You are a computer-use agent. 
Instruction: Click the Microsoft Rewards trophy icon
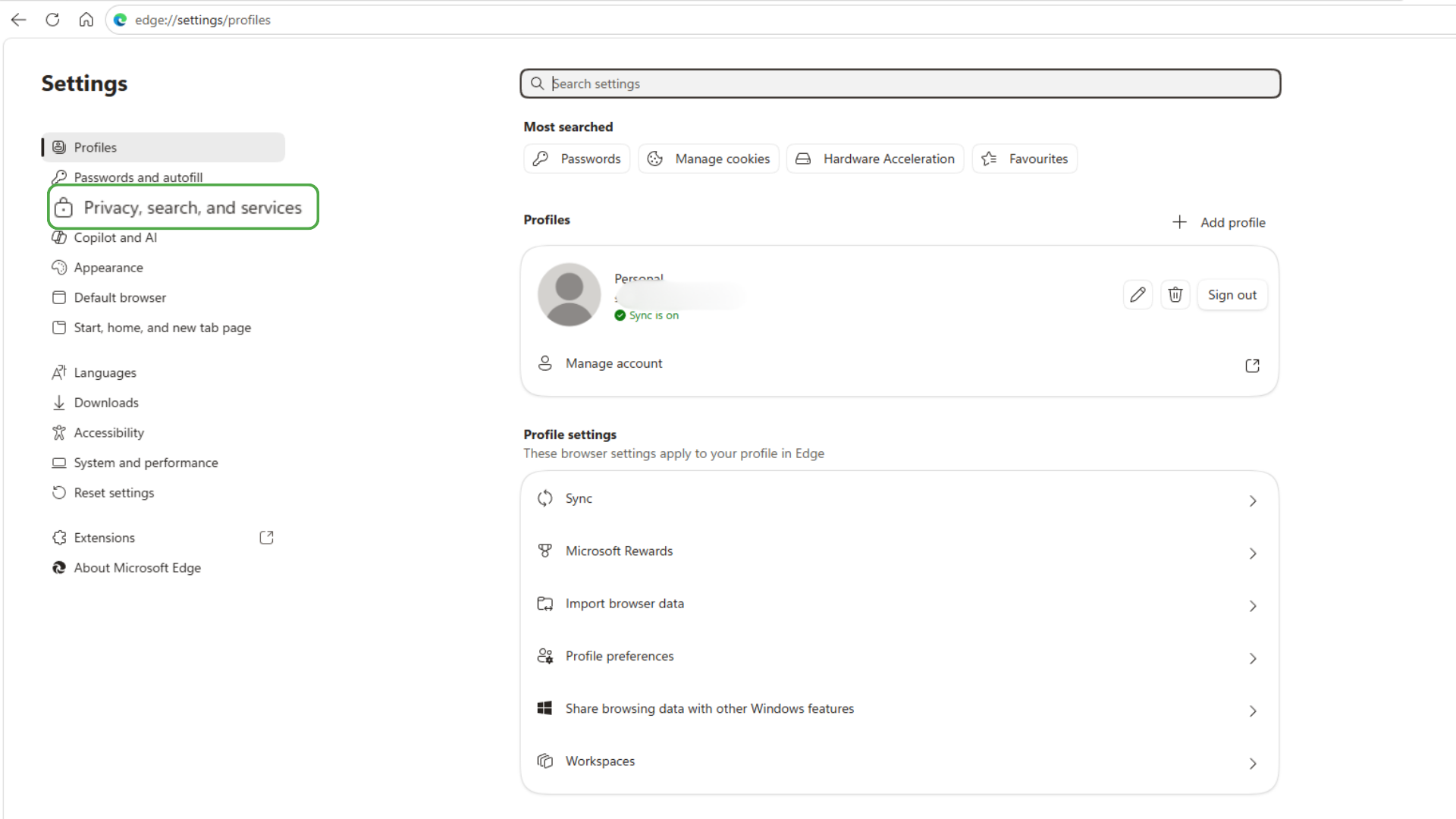pyautogui.click(x=545, y=551)
